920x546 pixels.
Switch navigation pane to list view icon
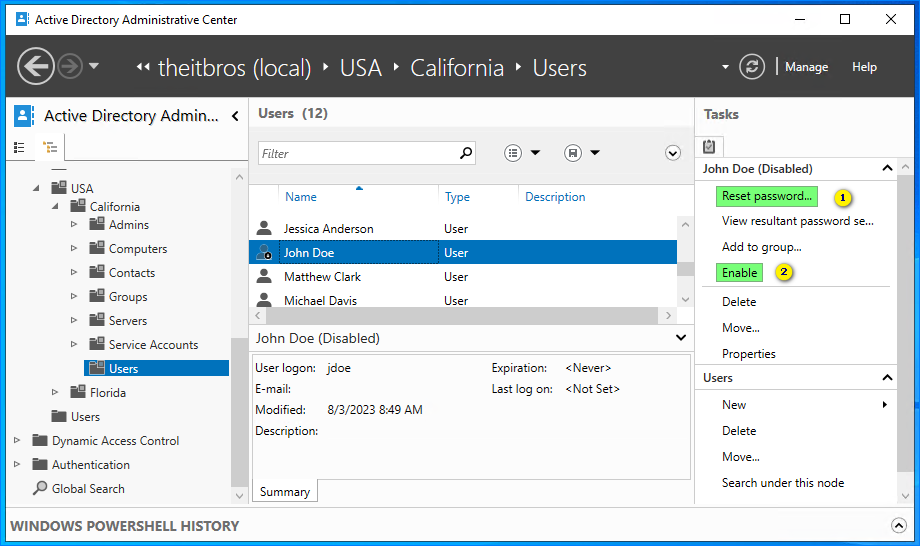(19, 147)
